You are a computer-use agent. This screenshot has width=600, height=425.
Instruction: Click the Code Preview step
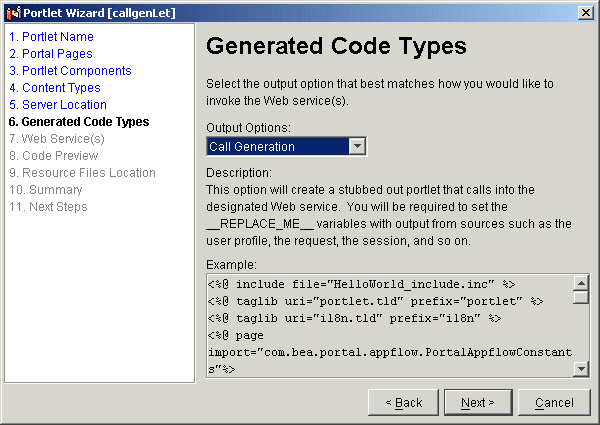click(54, 156)
